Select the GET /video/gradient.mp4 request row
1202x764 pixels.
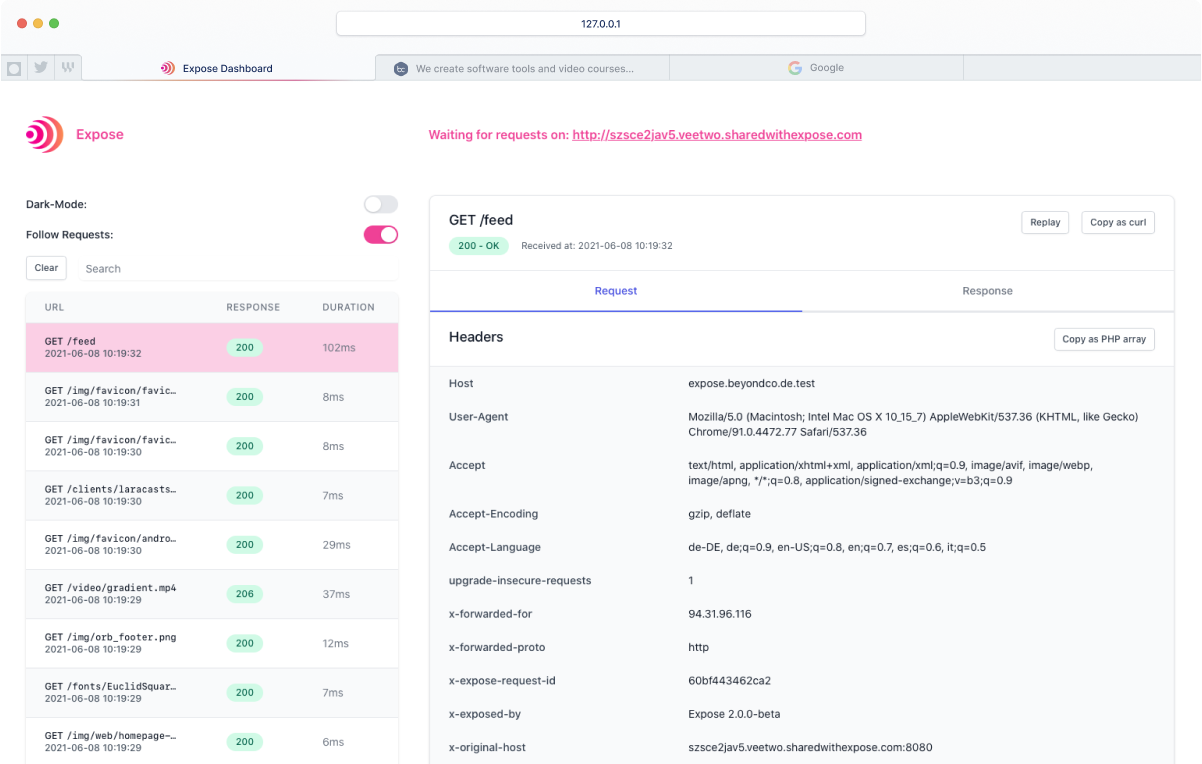[x=212, y=594]
